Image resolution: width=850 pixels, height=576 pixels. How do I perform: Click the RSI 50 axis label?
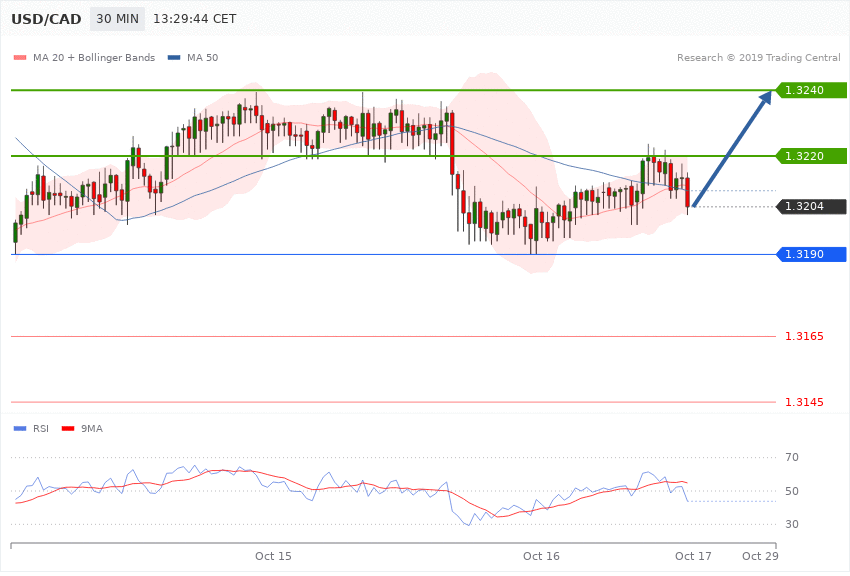[792, 491]
